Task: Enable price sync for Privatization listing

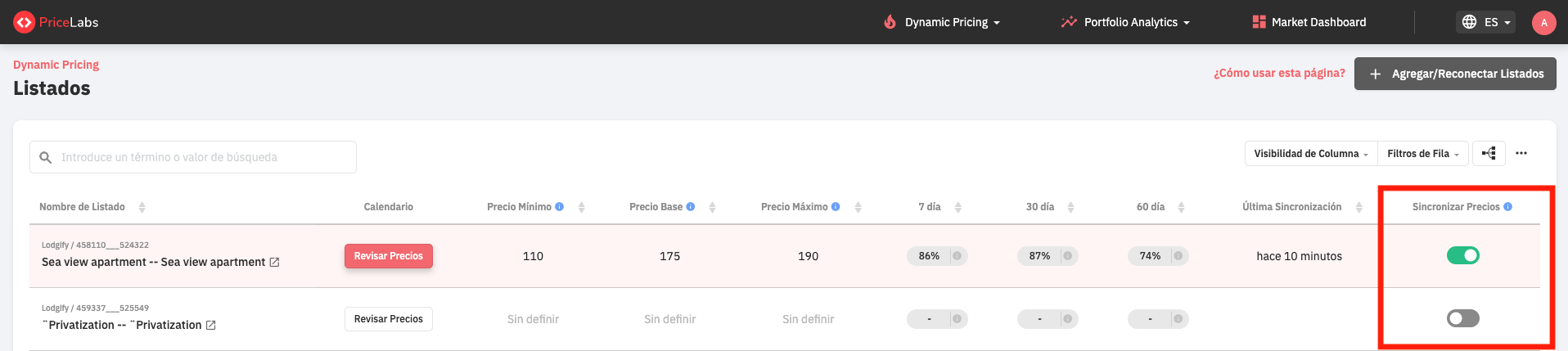Action: tap(1462, 318)
